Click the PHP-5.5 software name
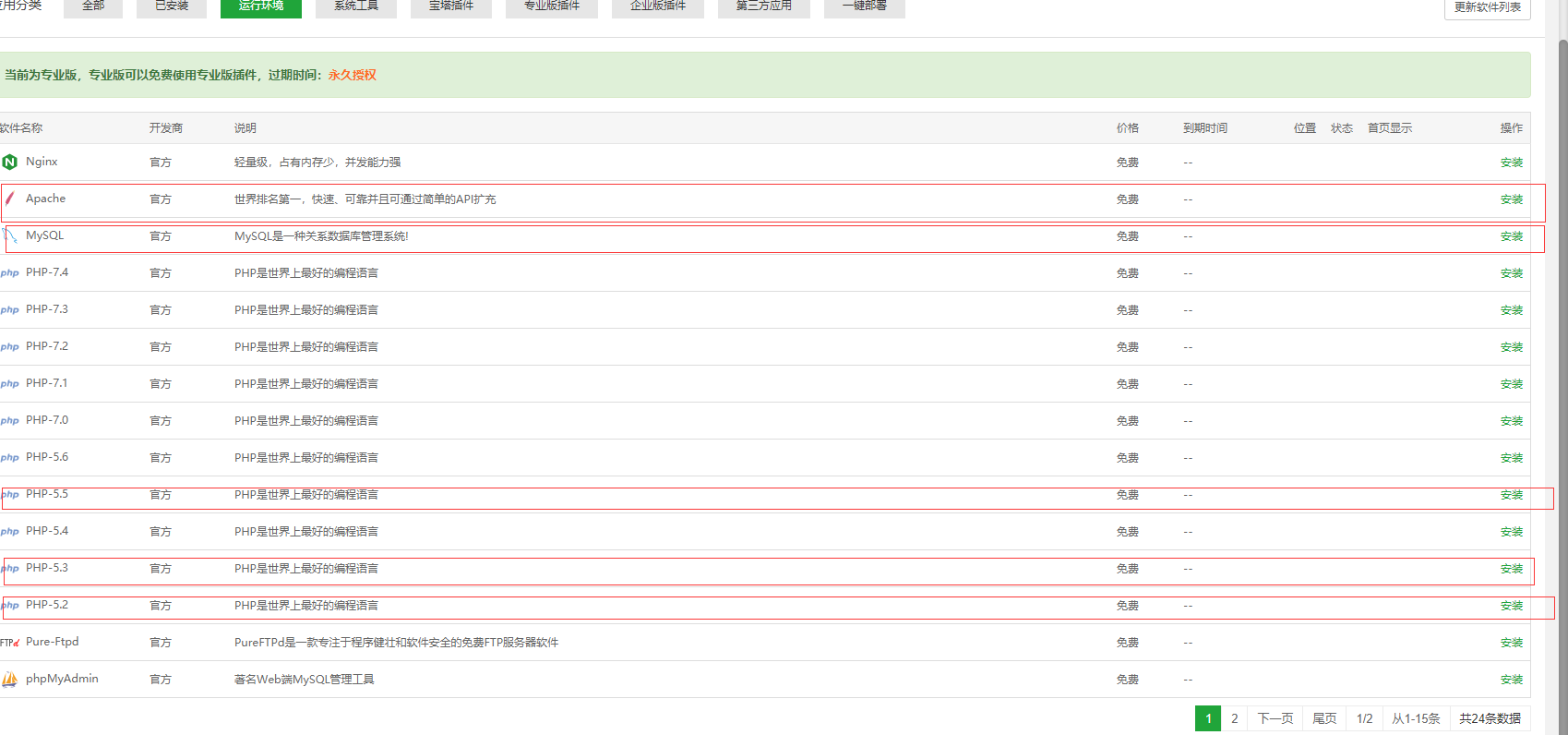Screen dimensions: 1568x735 (47, 494)
